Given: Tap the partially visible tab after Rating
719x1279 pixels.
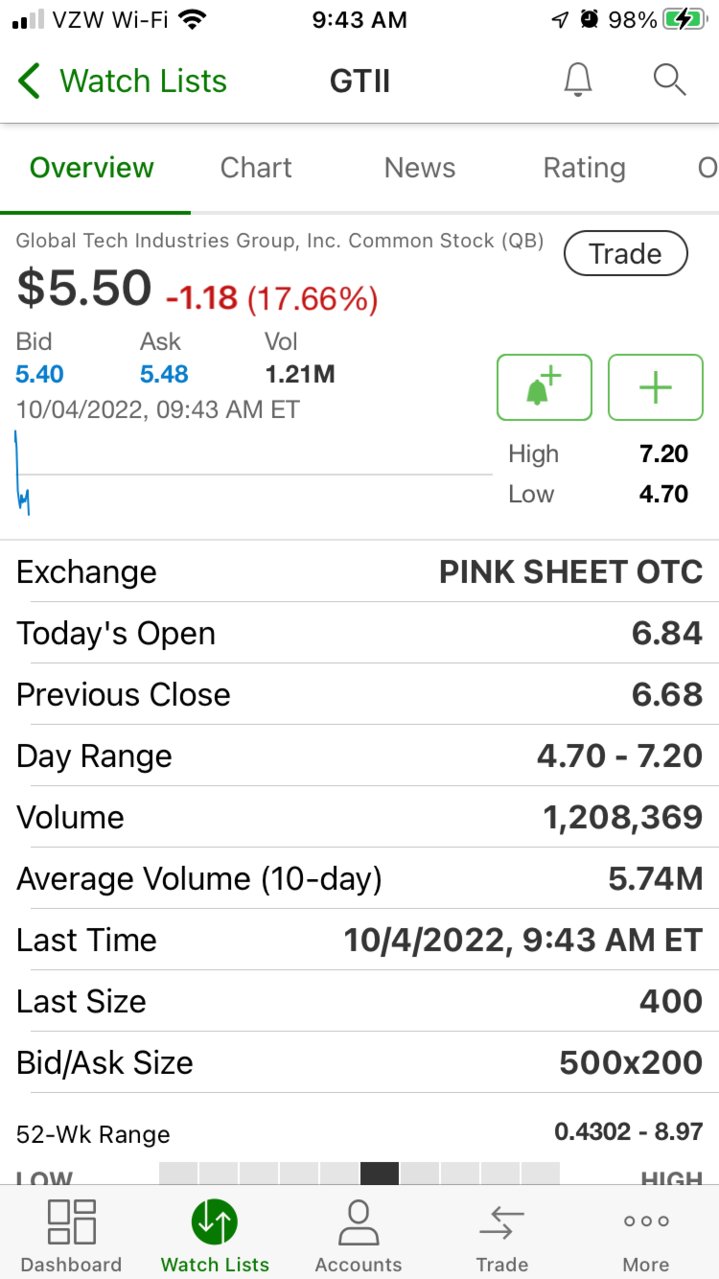Looking at the screenshot, I should (707, 168).
